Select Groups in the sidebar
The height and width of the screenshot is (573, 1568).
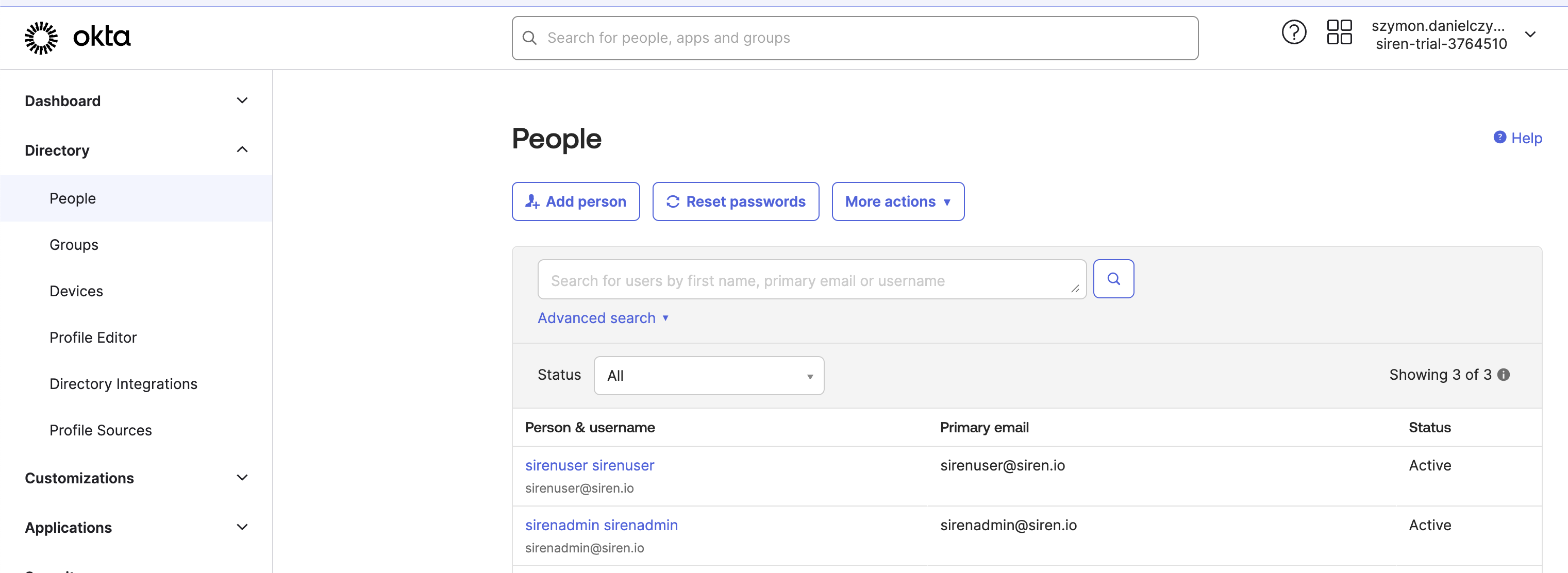73,245
